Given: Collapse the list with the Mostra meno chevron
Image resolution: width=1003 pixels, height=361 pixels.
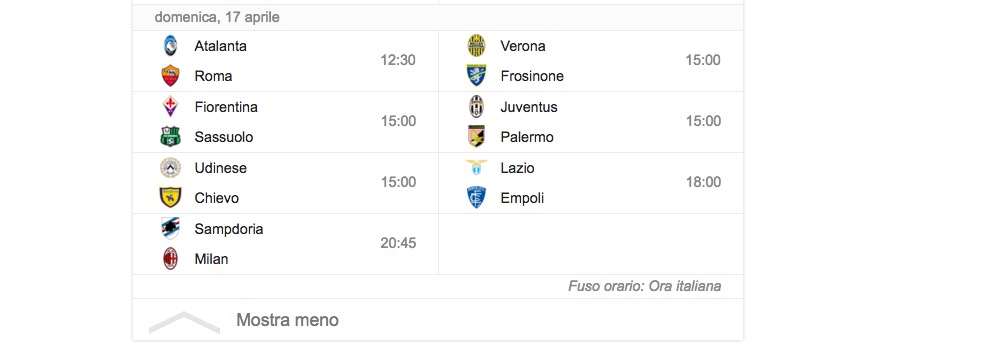Looking at the screenshot, I should [184, 322].
